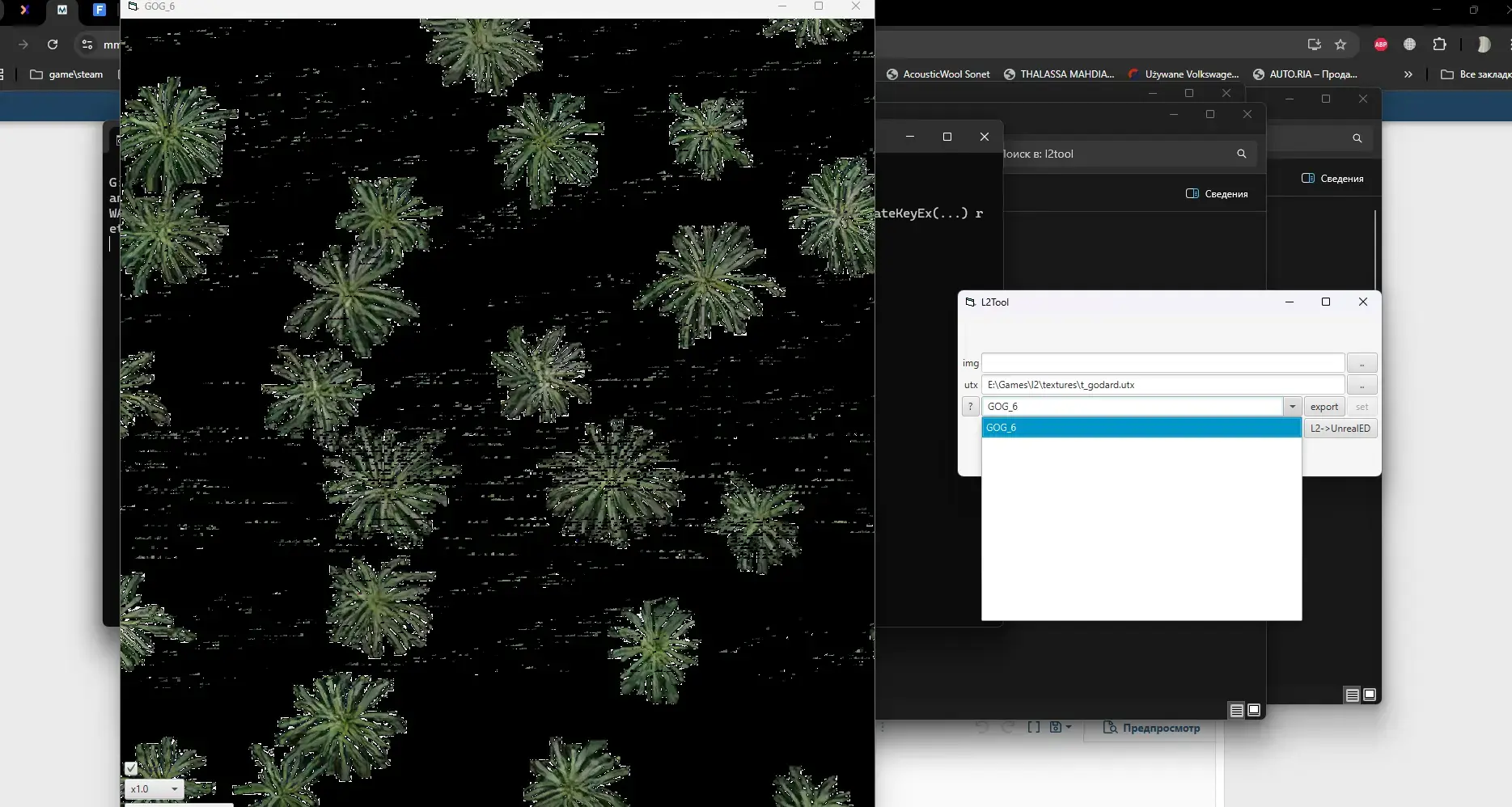The image size is (1512, 807).
Task: Toggle the checkbox in the GOG_6 viewer
Action: pos(131,768)
